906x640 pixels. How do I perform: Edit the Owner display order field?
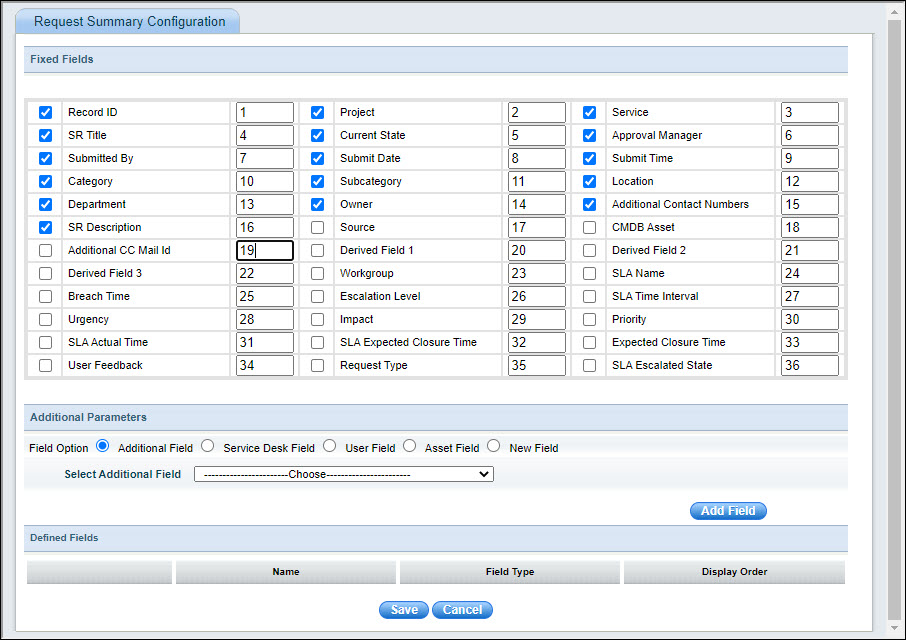pyautogui.click(x=537, y=205)
